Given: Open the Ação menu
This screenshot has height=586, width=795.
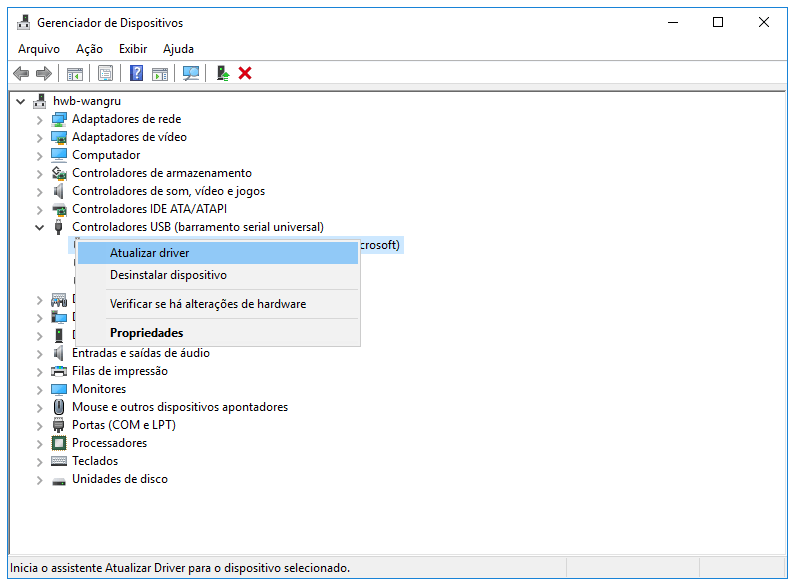Looking at the screenshot, I should 89,49.
